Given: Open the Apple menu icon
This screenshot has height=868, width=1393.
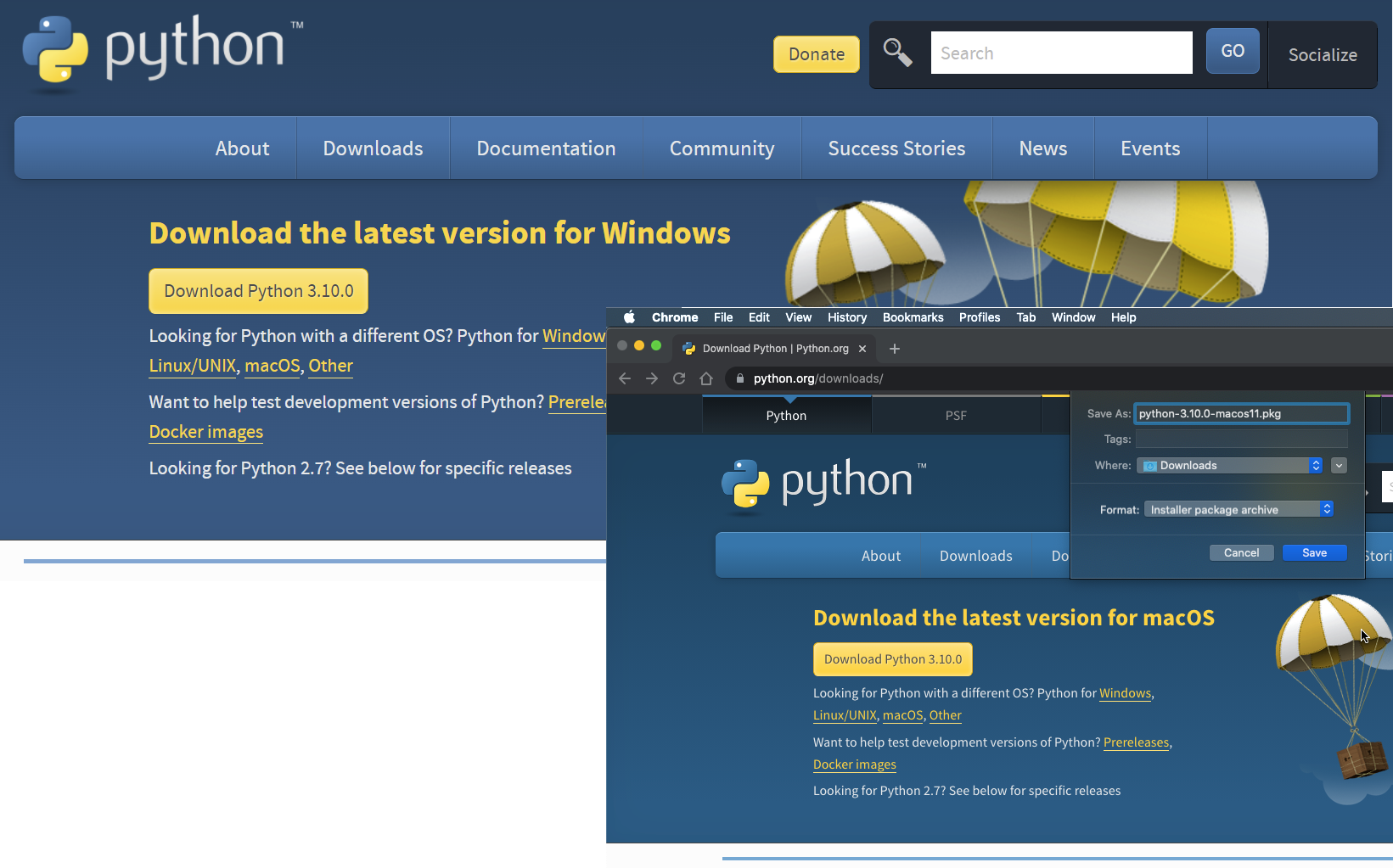Looking at the screenshot, I should tap(629, 317).
